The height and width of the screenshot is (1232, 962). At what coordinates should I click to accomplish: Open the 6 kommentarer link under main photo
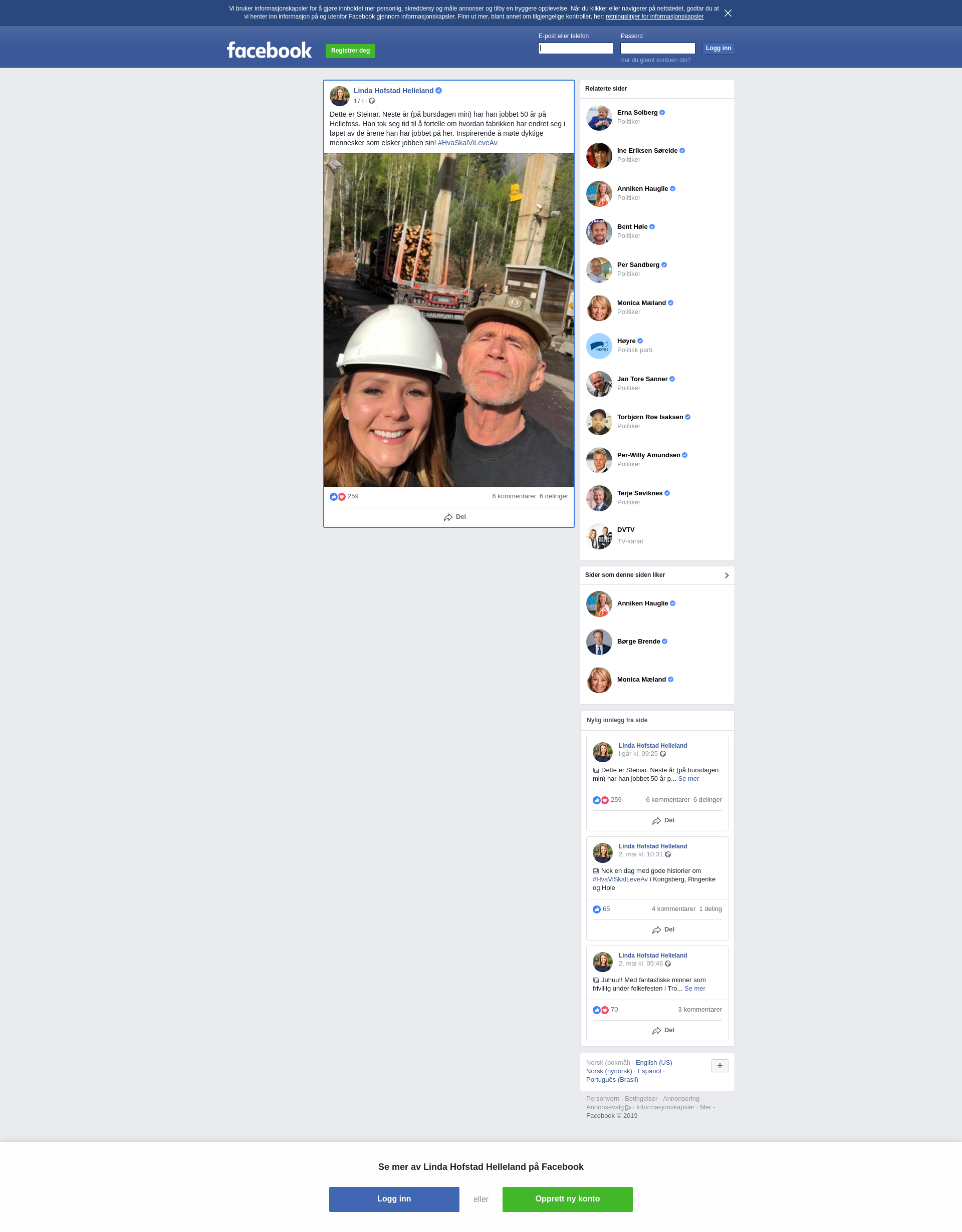(x=514, y=496)
